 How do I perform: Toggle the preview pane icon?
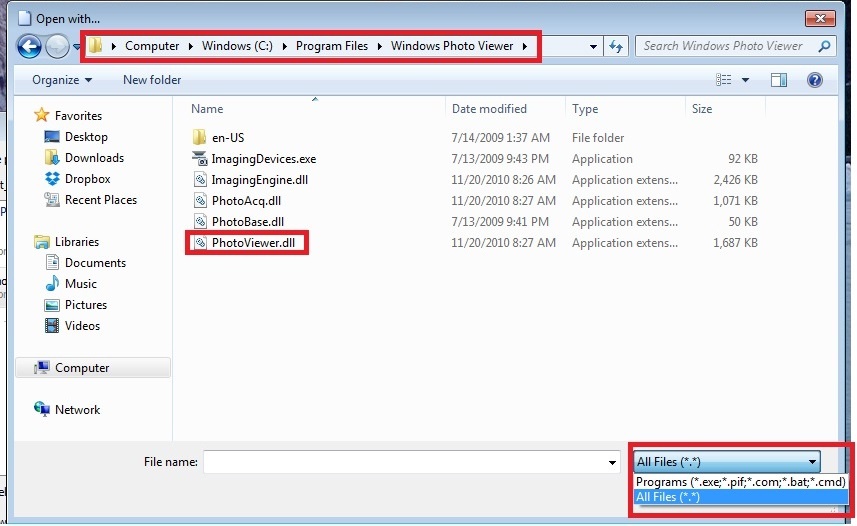pos(779,80)
